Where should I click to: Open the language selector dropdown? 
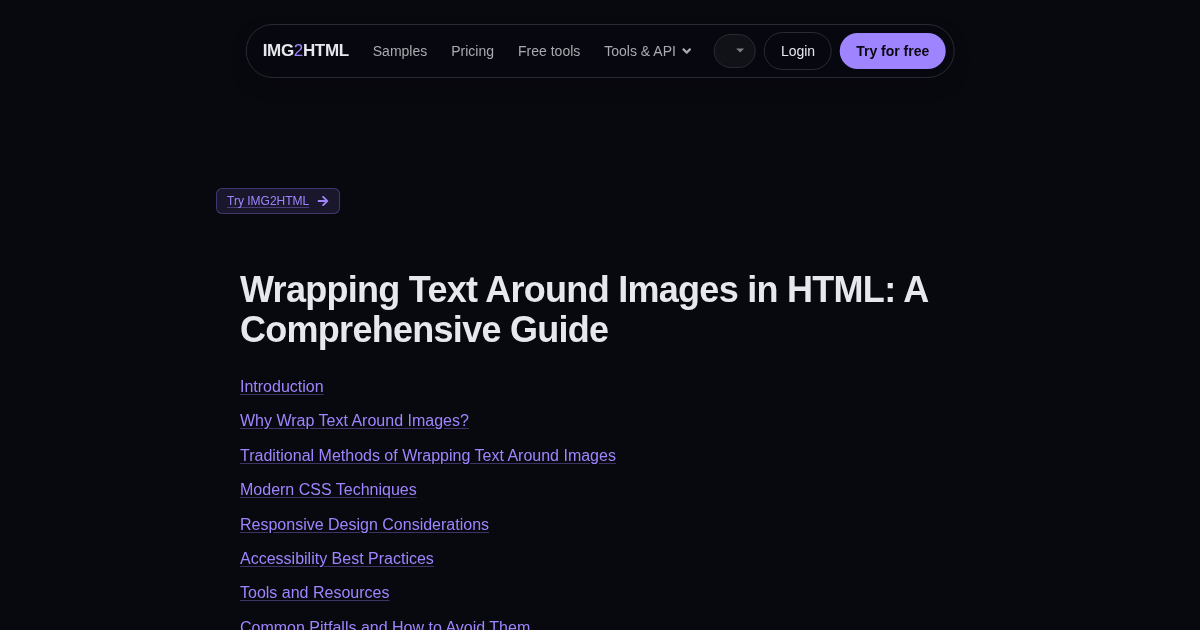coord(735,51)
